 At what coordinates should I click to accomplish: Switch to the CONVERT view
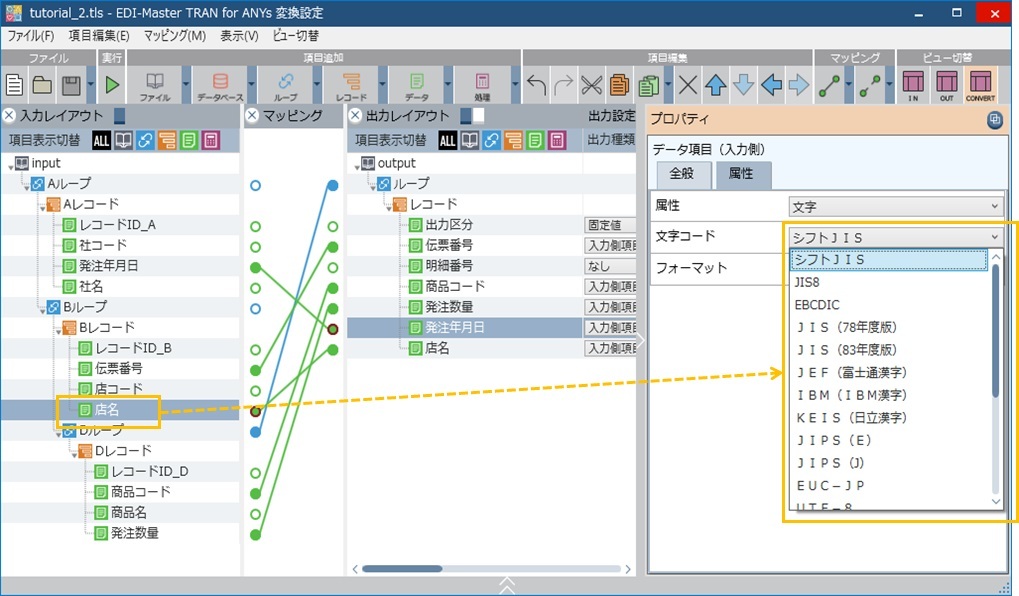coord(980,85)
